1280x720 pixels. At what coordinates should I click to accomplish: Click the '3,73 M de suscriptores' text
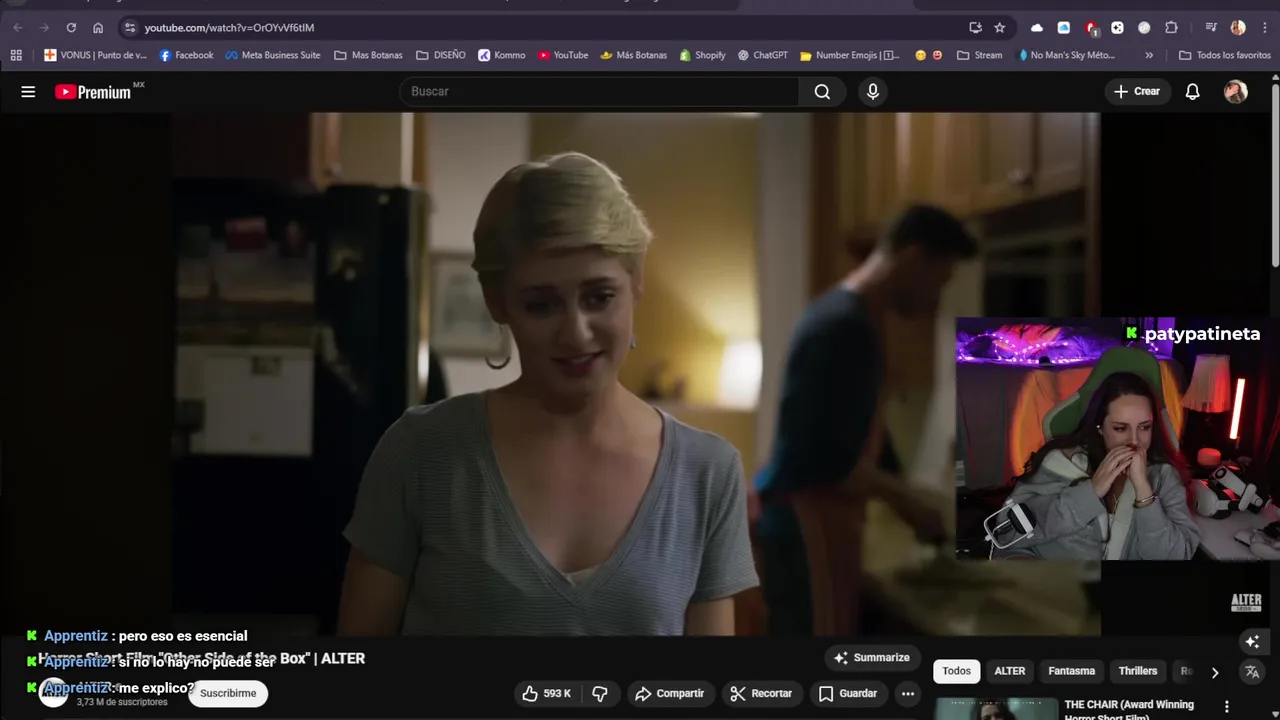pos(122,702)
